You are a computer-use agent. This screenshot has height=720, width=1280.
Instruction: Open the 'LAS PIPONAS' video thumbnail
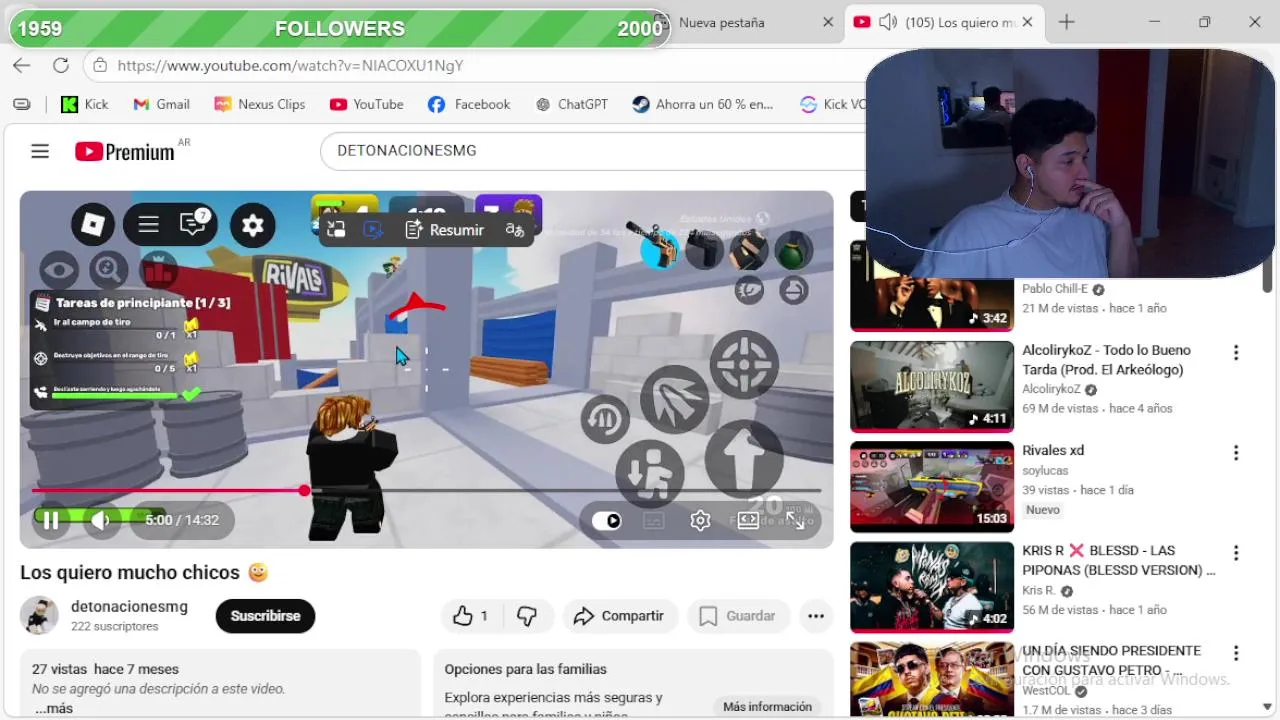(x=932, y=586)
